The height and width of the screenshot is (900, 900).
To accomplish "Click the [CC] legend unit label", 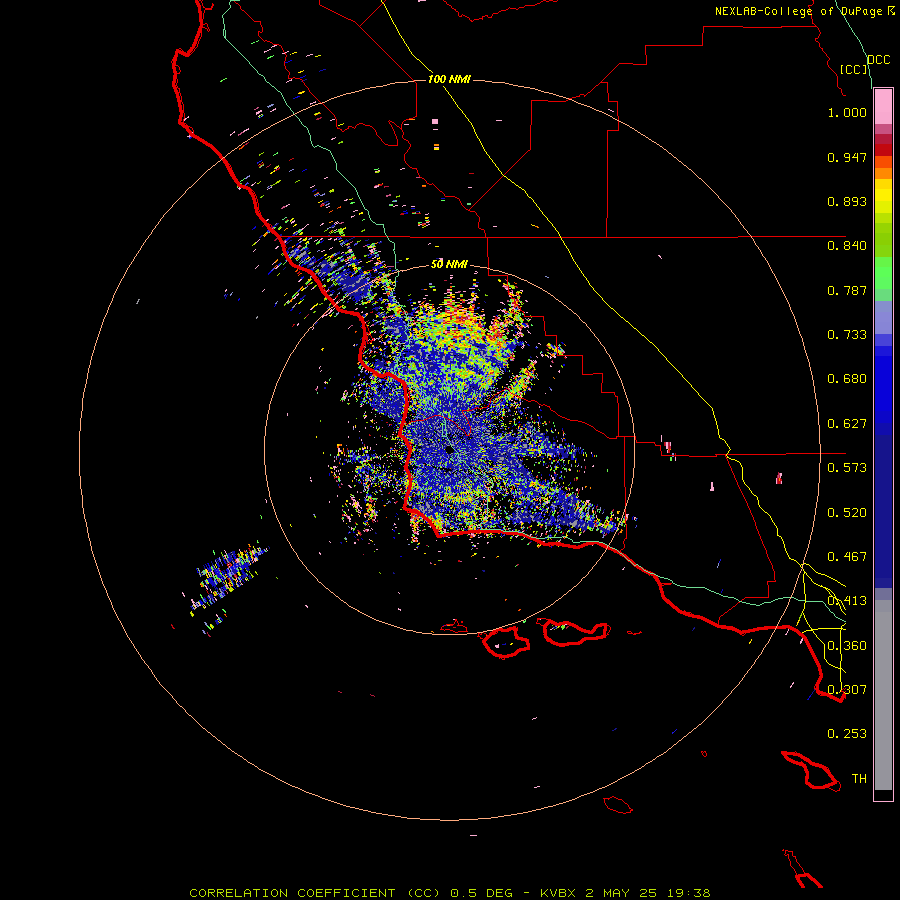I will point(854,69).
